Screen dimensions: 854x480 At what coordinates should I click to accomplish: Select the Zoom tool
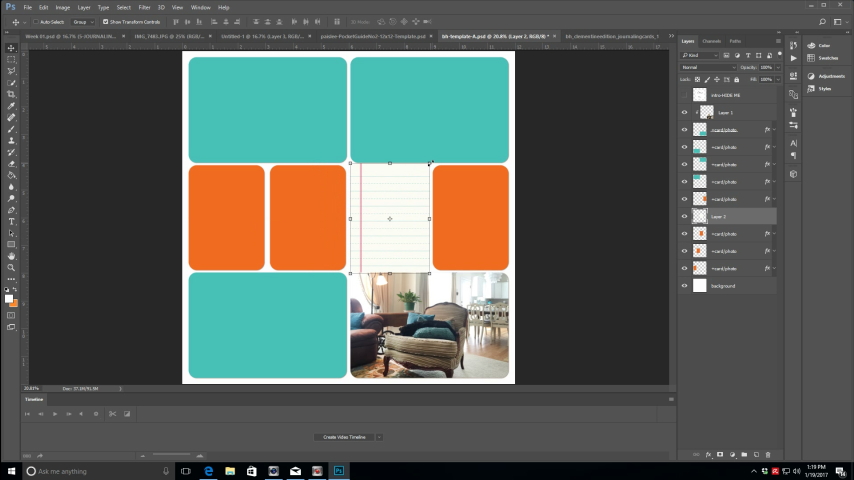click(11, 268)
